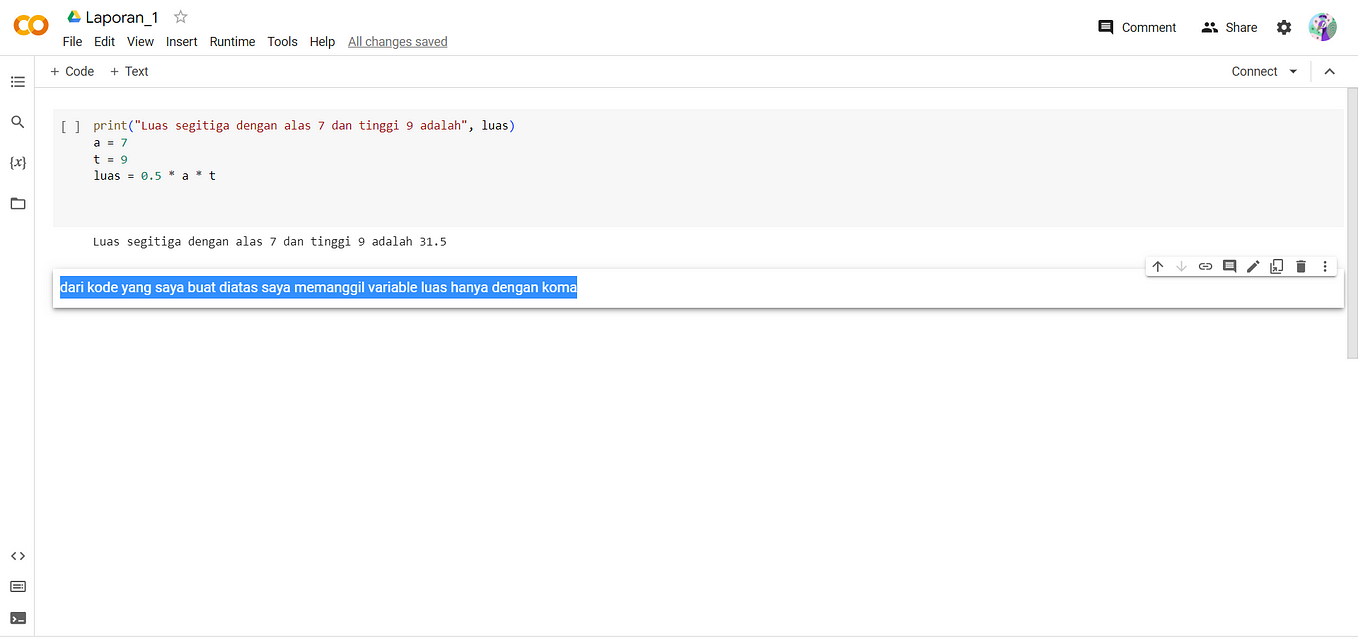Copy link to the cell
The width and height of the screenshot is (1358, 641).
[1205, 267]
